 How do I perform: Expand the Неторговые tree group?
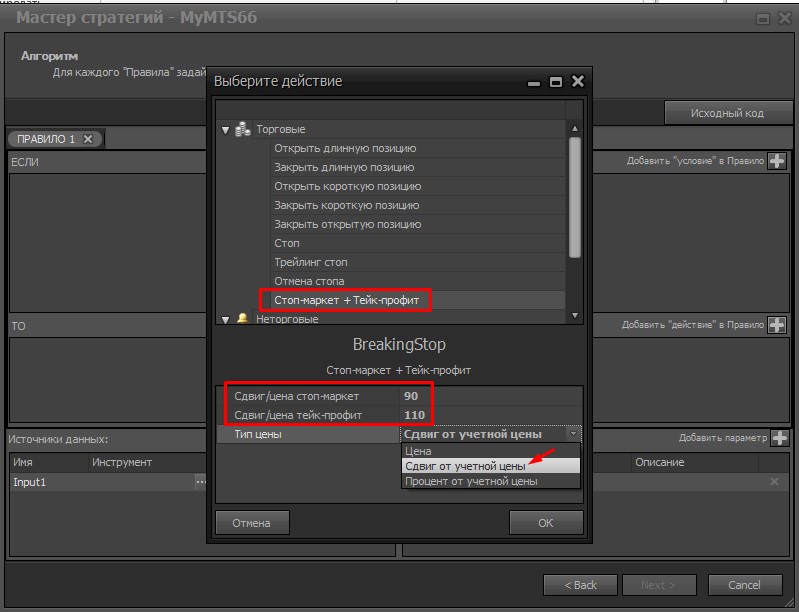[x=225, y=319]
